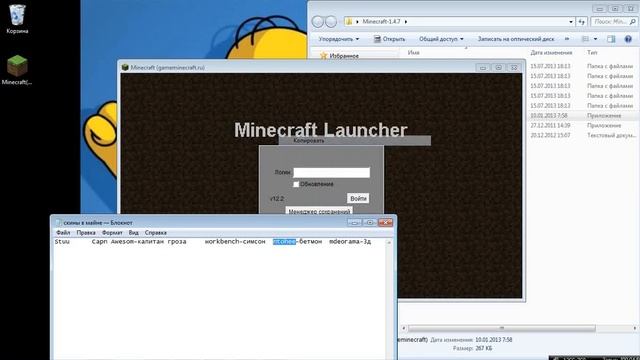The image size is (640, 360).
Task: Click the word workbench-симсон in Notepad
Action: click(235, 242)
